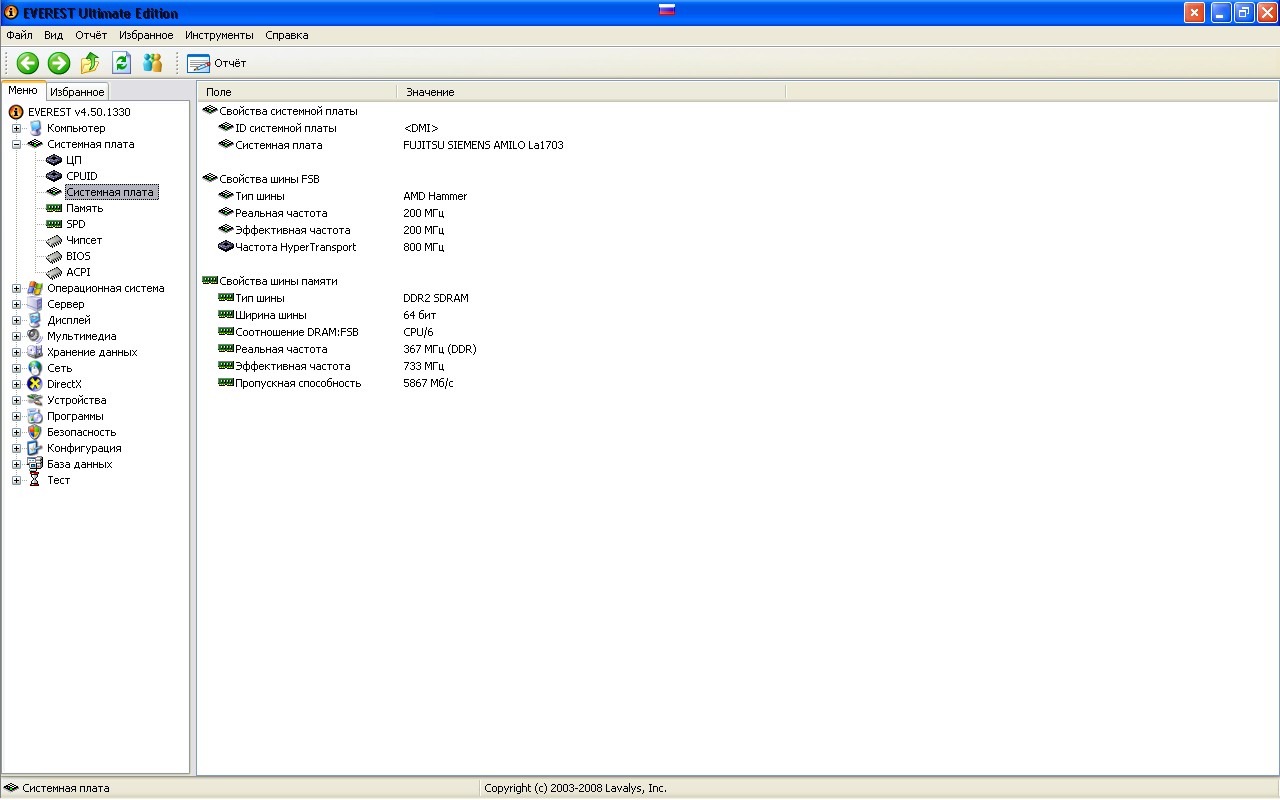The width and height of the screenshot is (1280, 800).
Task: Click the Поле column header
Action: (296, 92)
